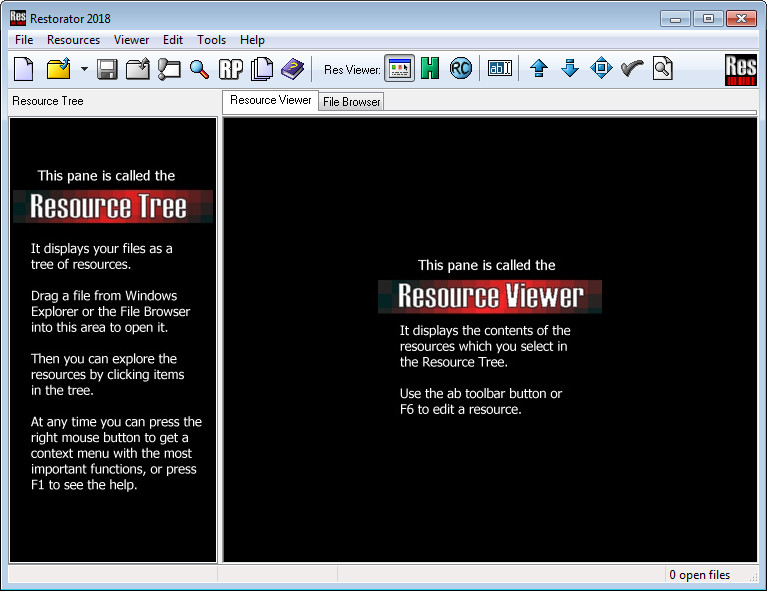This screenshot has height=591, width=767.
Task: Click the blue down arrow icon
Action: click(570, 68)
